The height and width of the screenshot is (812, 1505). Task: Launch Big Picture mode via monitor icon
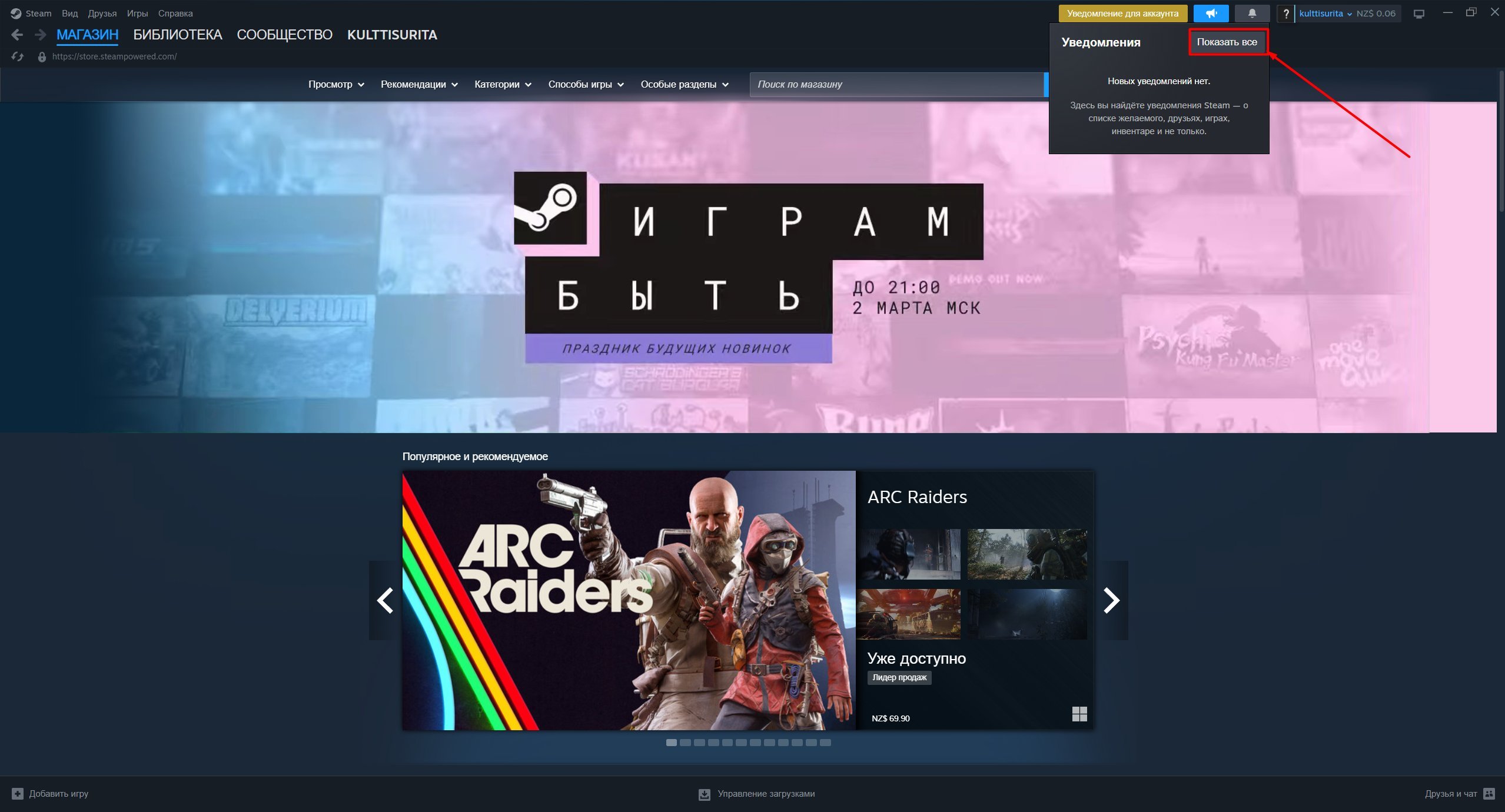pos(1419,14)
